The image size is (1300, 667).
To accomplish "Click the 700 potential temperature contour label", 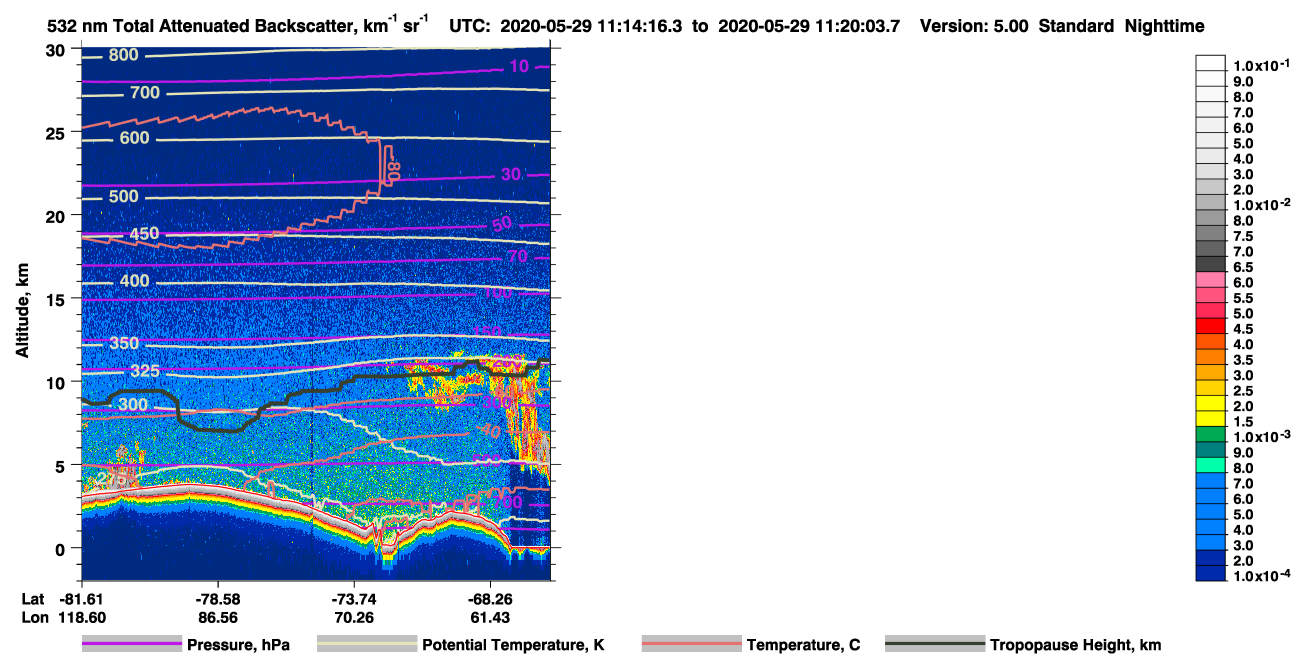I will [145, 93].
